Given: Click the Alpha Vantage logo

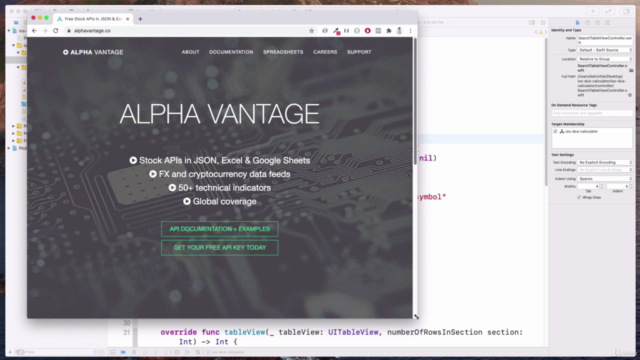Looking at the screenshot, I should tap(93, 52).
